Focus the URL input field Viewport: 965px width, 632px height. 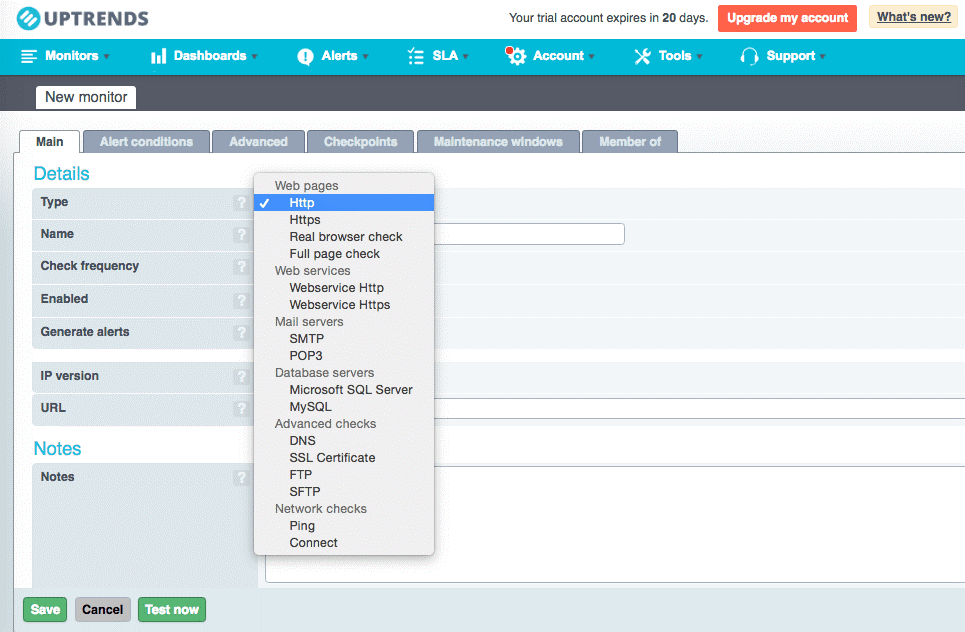[699, 409]
